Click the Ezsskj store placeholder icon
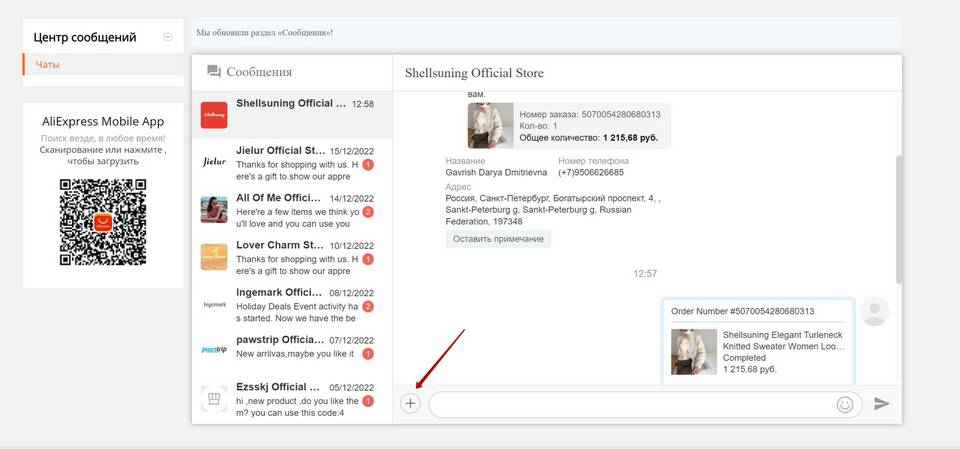Image resolution: width=960 pixels, height=449 pixels. coord(214,399)
